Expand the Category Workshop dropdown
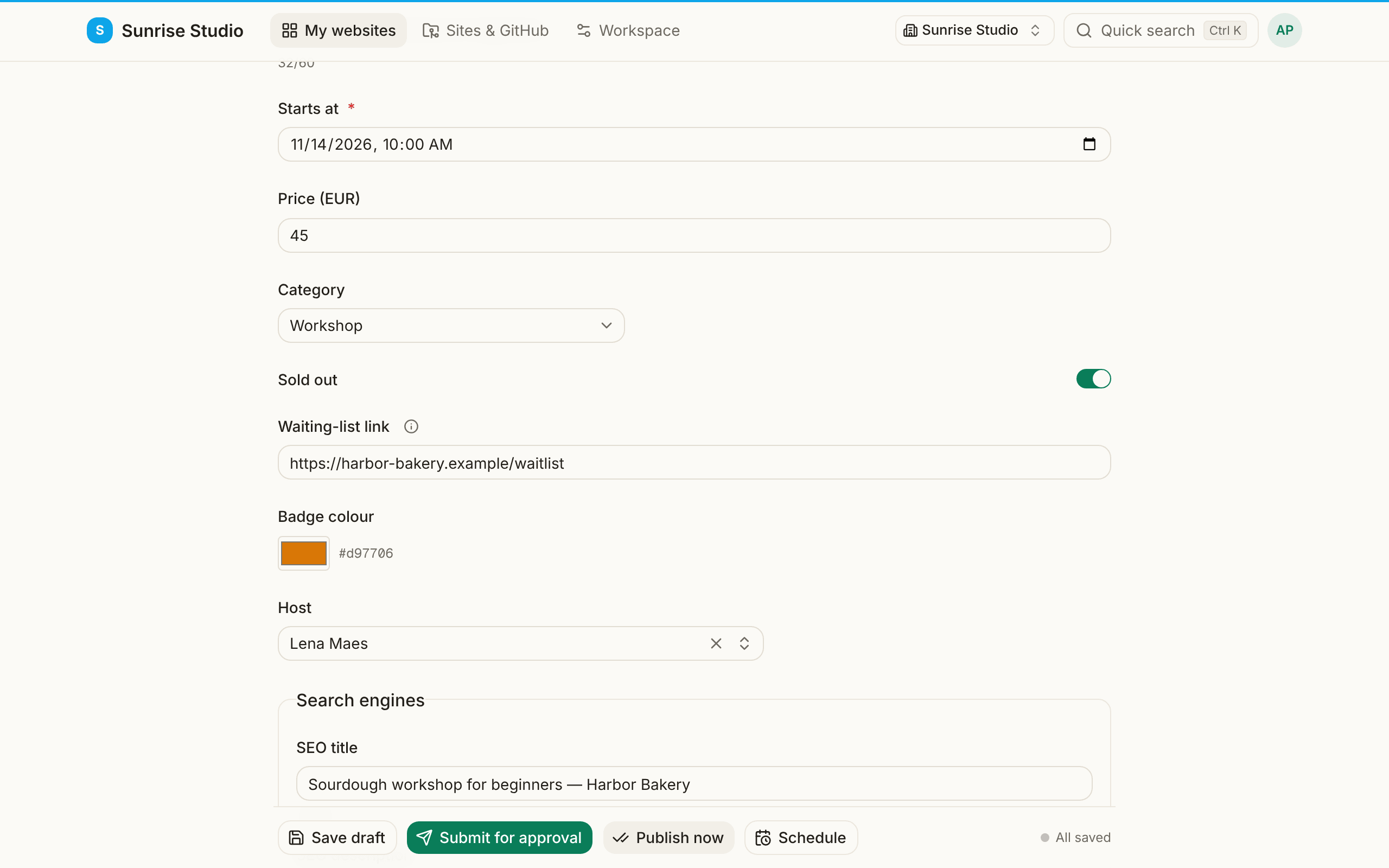The height and width of the screenshot is (868, 1389). pyautogui.click(x=451, y=325)
